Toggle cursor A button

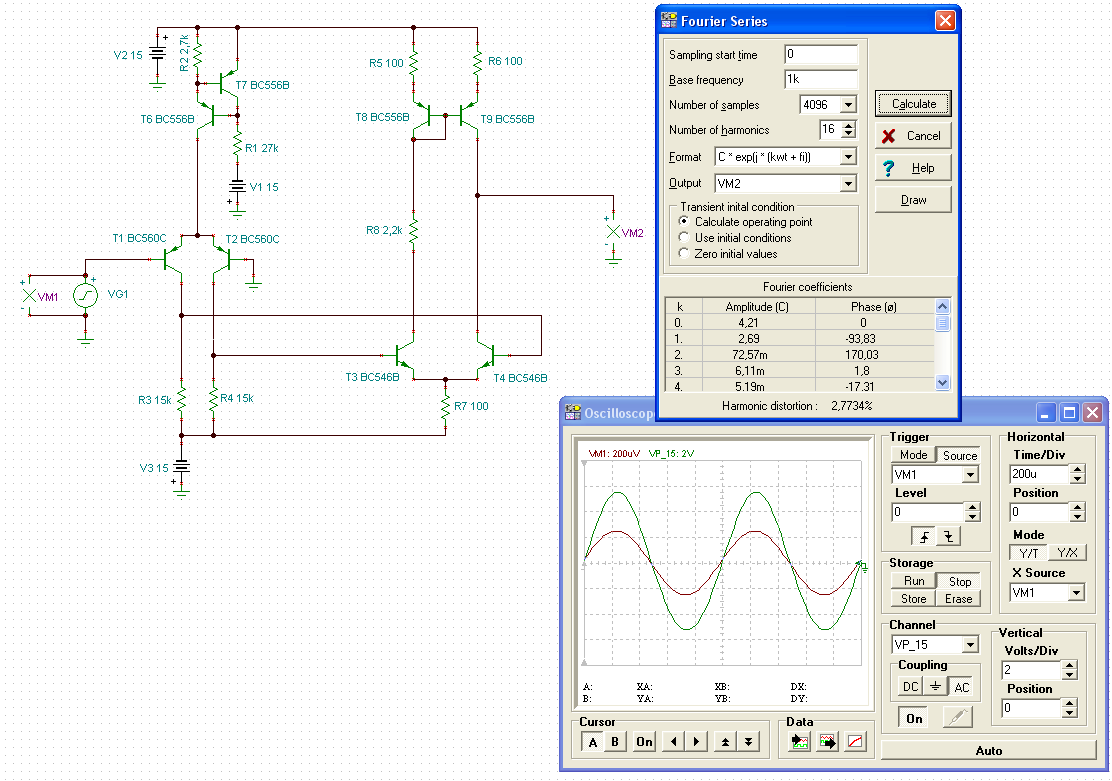point(592,742)
